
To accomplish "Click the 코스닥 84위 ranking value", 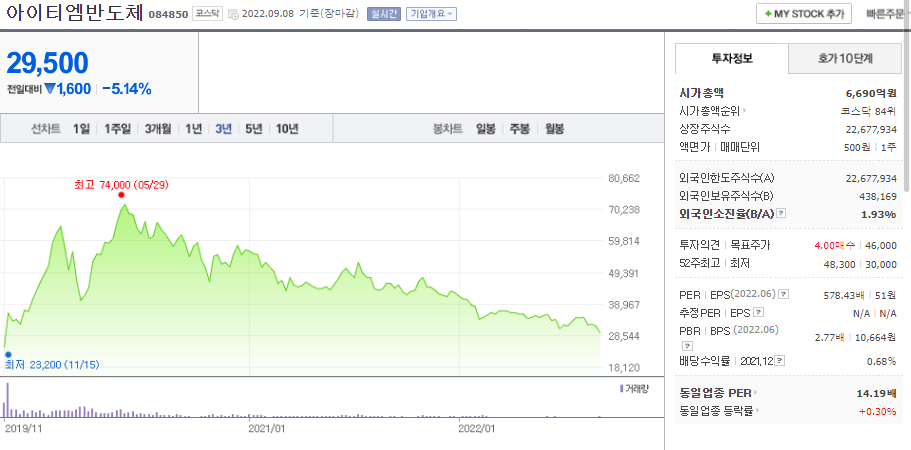I will 869,111.
